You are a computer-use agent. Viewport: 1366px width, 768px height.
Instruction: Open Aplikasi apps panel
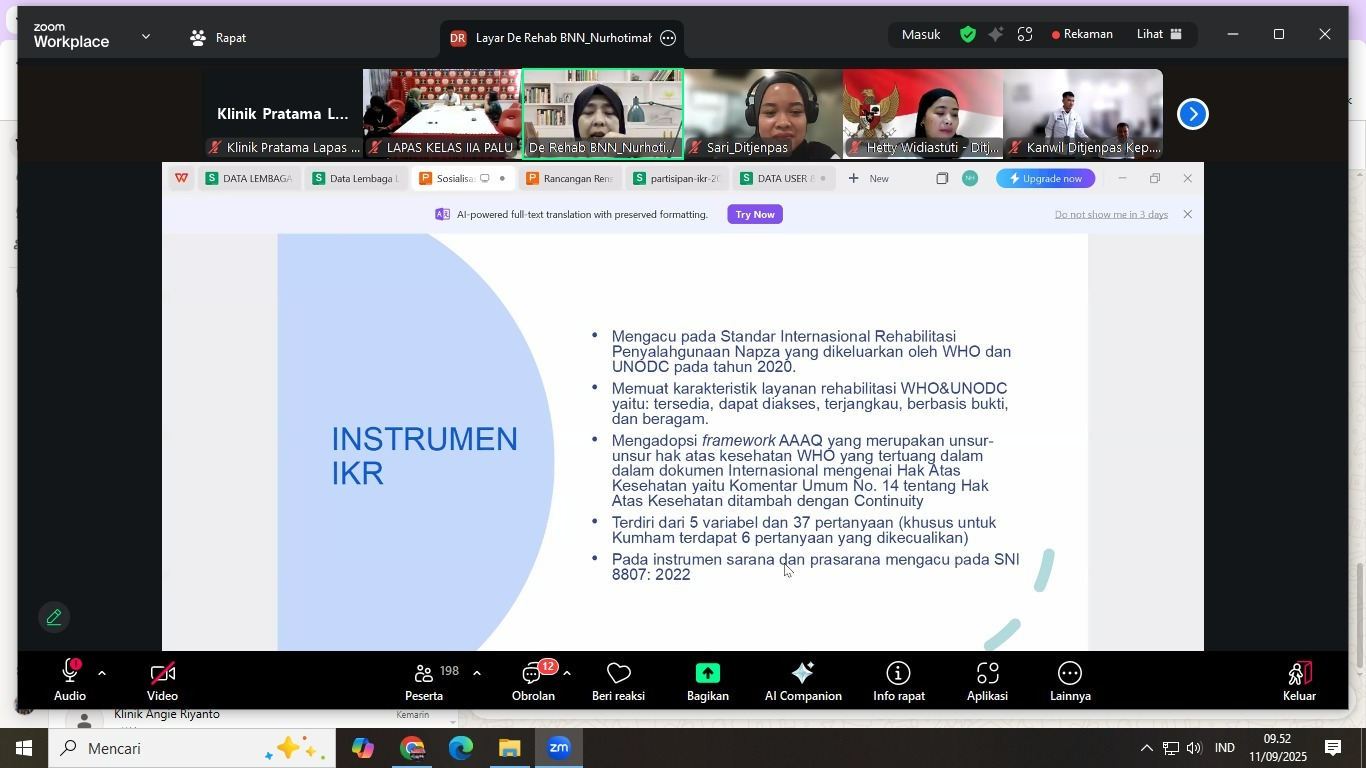pos(987,681)
